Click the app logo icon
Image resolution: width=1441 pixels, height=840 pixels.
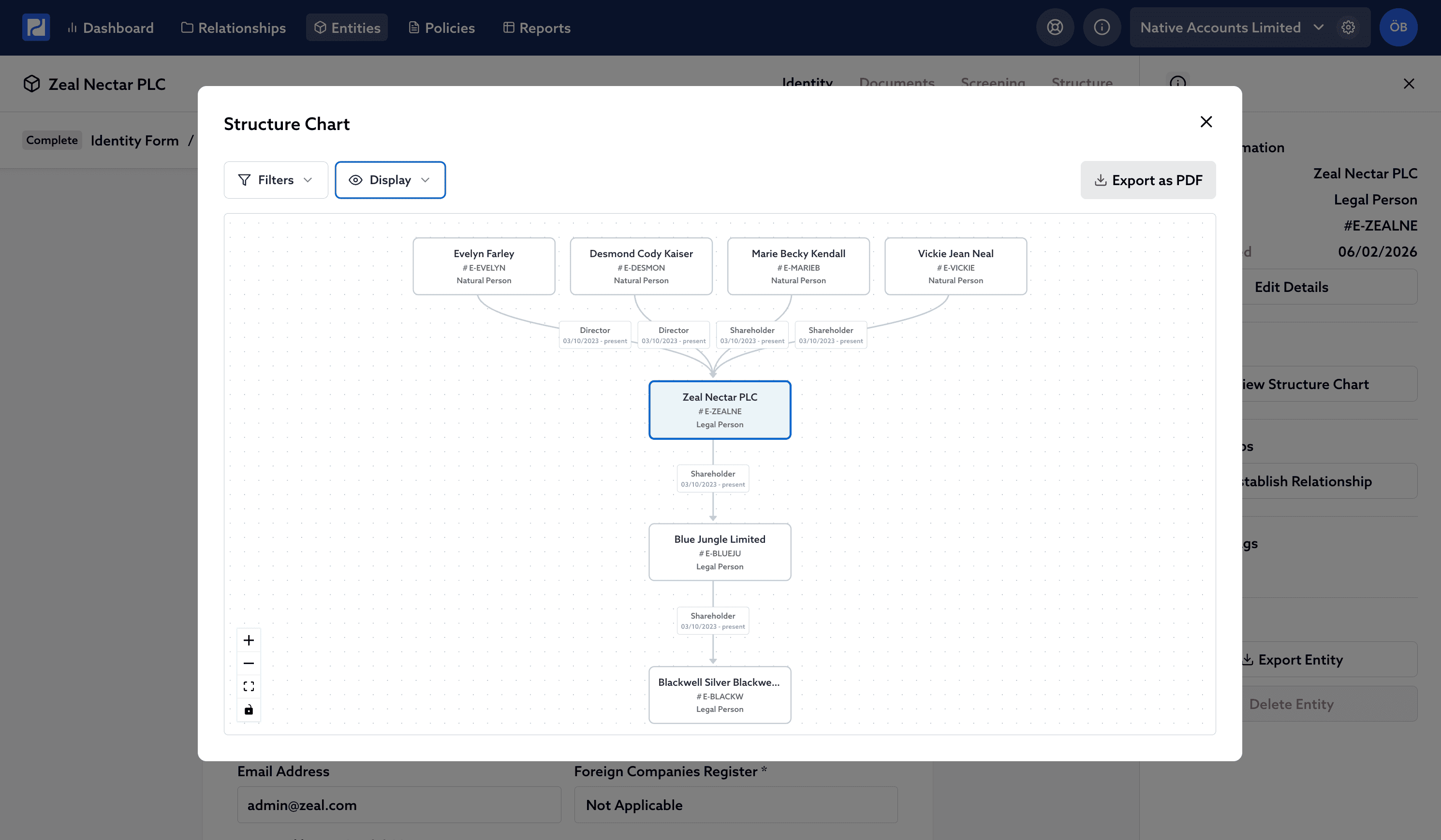[x=36, y=28]
